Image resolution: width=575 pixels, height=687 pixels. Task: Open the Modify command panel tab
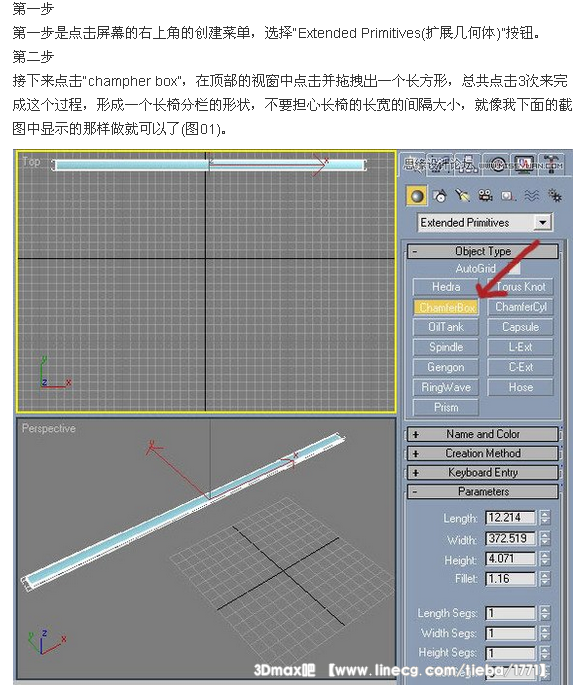point(438,164)
